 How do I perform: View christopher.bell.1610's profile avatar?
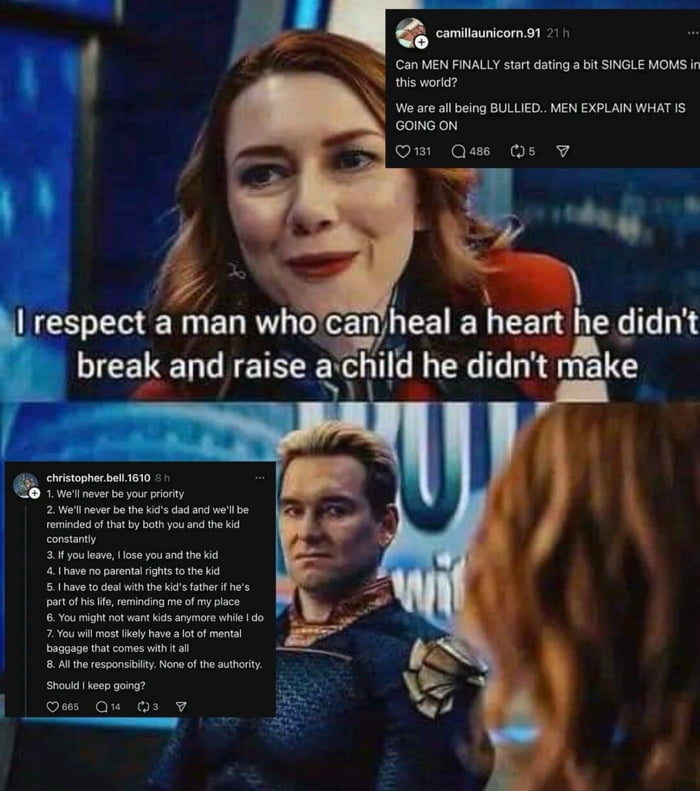(x=25, y=485)
